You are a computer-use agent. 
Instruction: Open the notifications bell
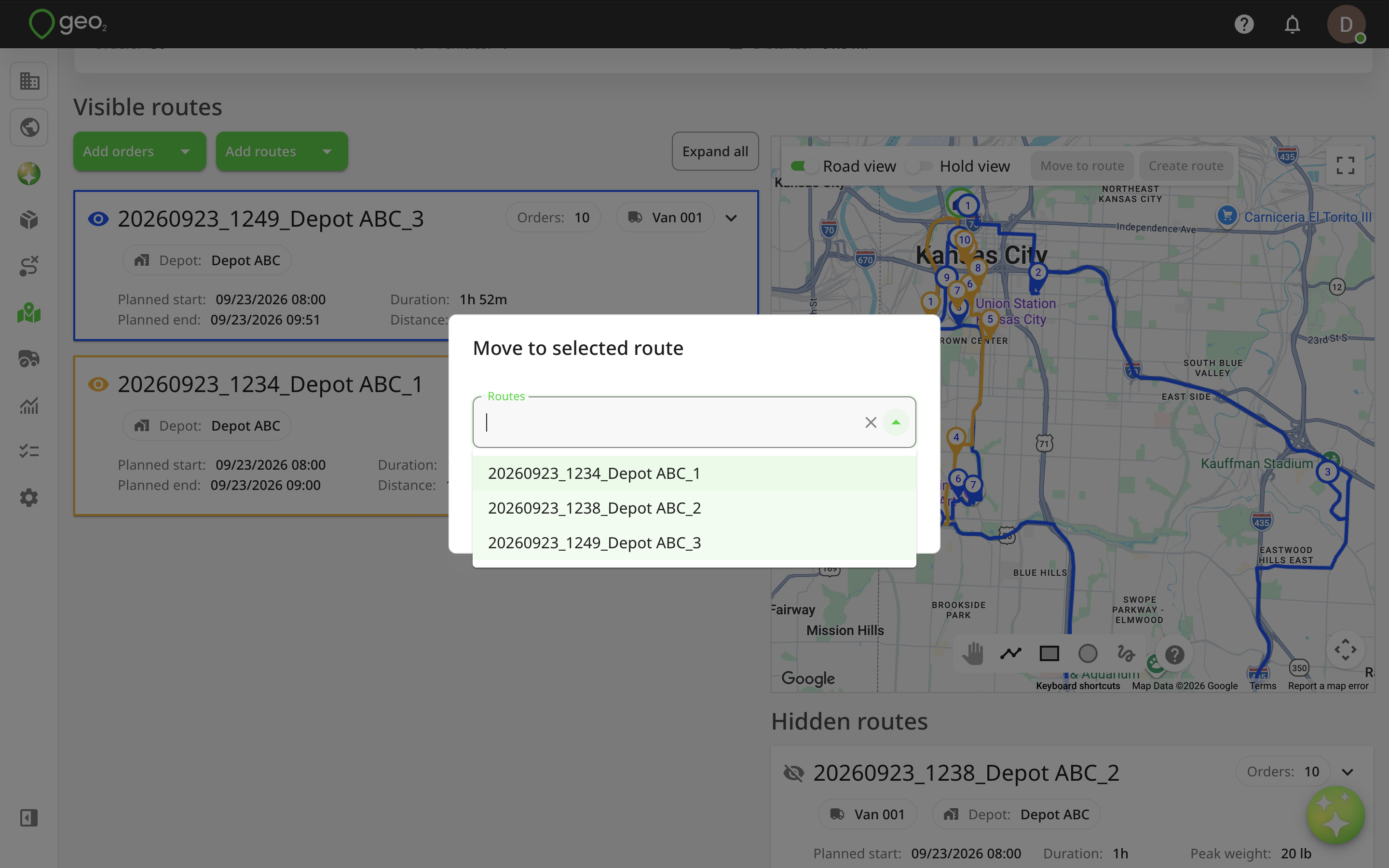click(x=1292, y=24)
